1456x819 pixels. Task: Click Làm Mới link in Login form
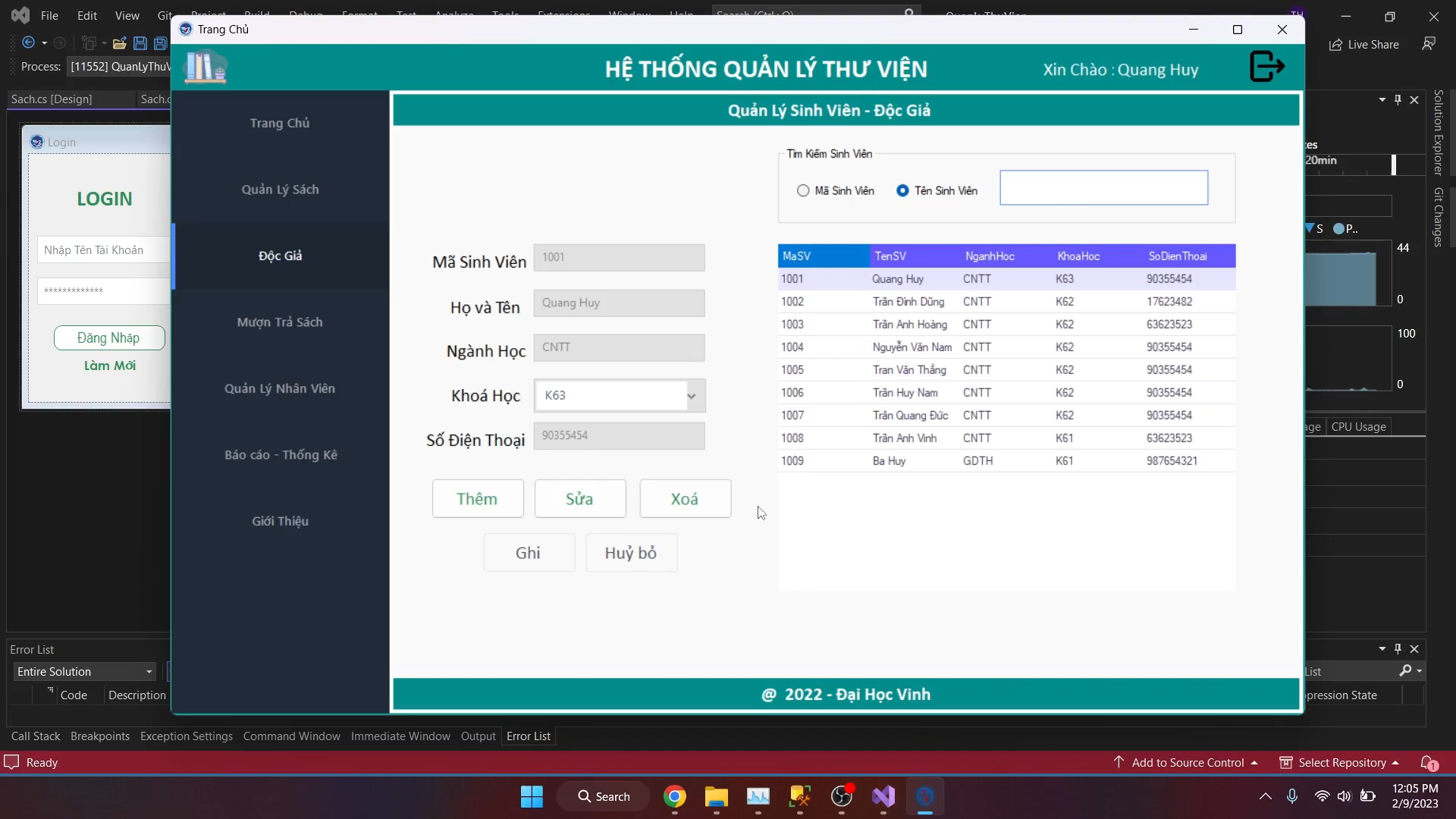pyautogui.click(x=109, y=366)
